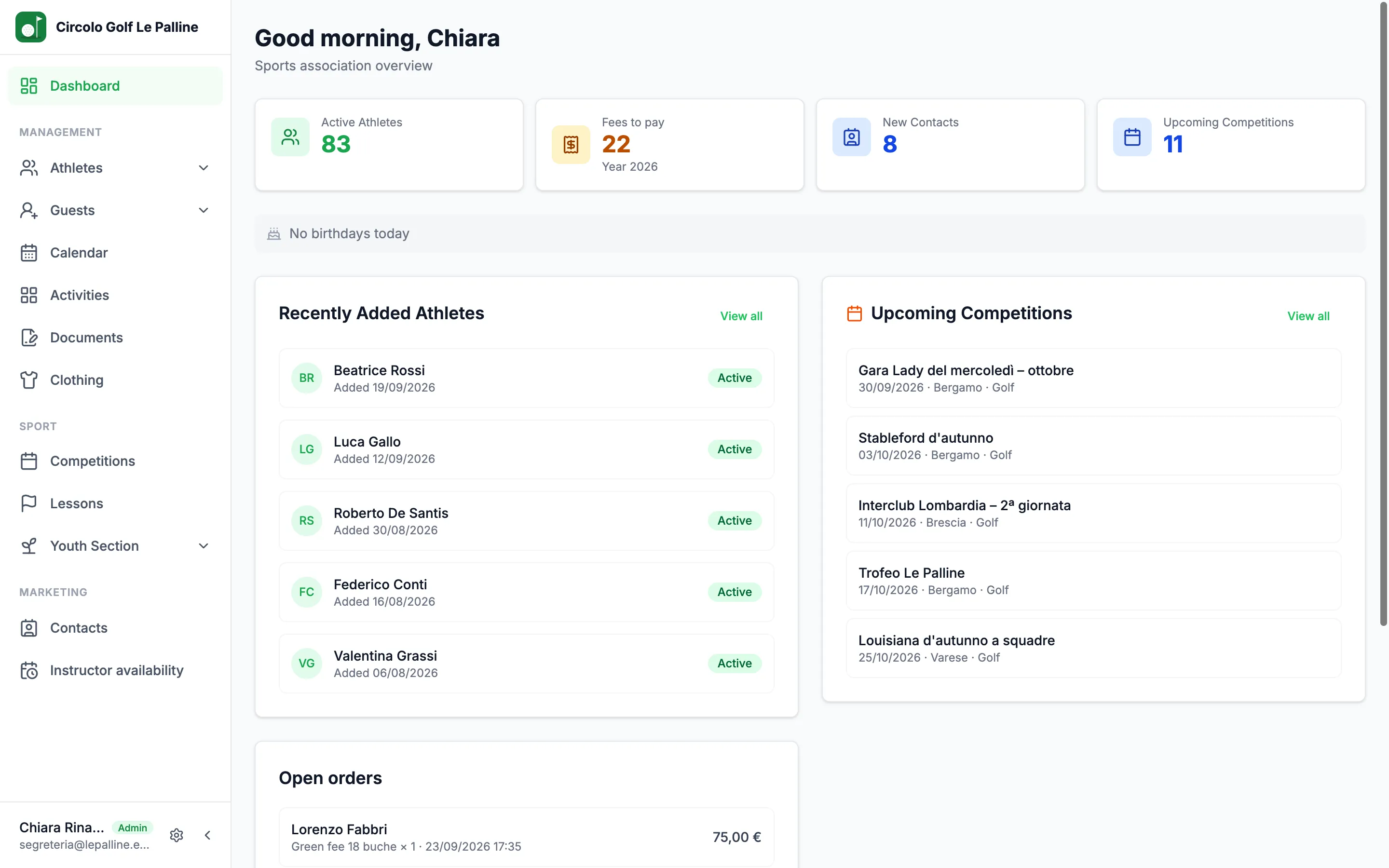Select the Luca Gallo athlete entry

coord(526,449)
